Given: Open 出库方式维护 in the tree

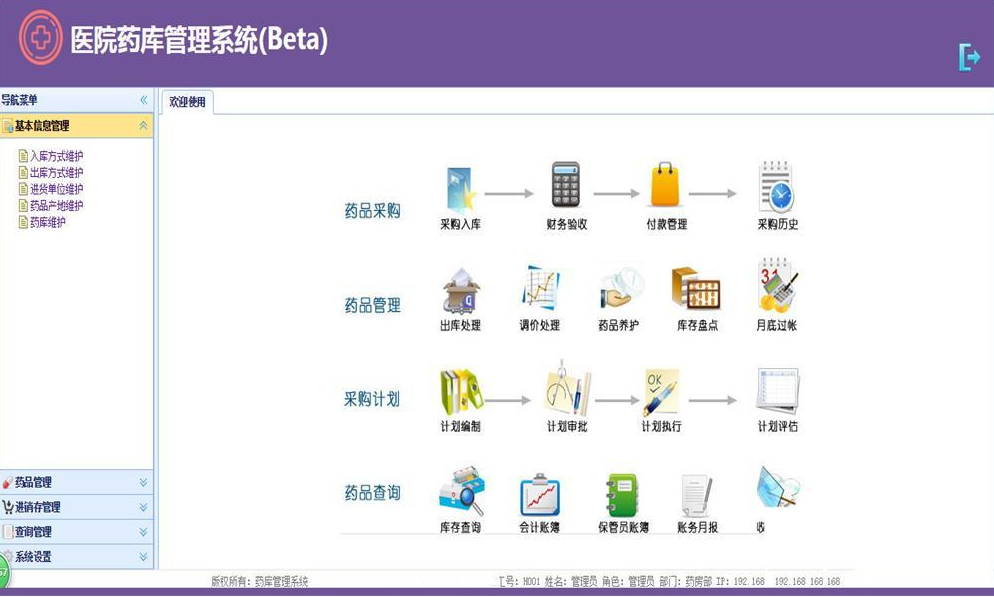Looking at the screenshot, I should (x=56, y=172).
